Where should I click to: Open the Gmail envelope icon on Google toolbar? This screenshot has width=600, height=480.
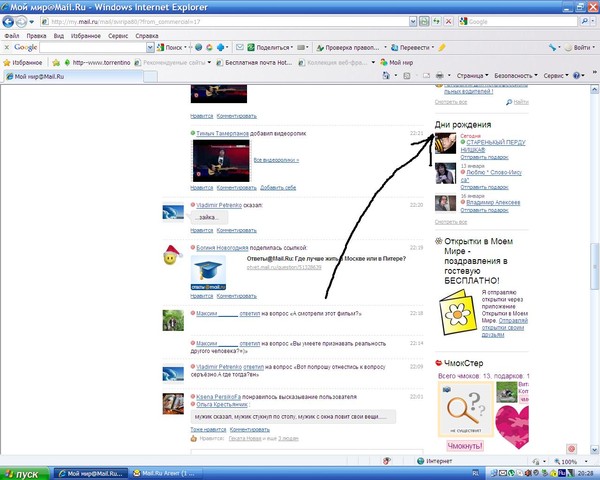coord(240,47)
